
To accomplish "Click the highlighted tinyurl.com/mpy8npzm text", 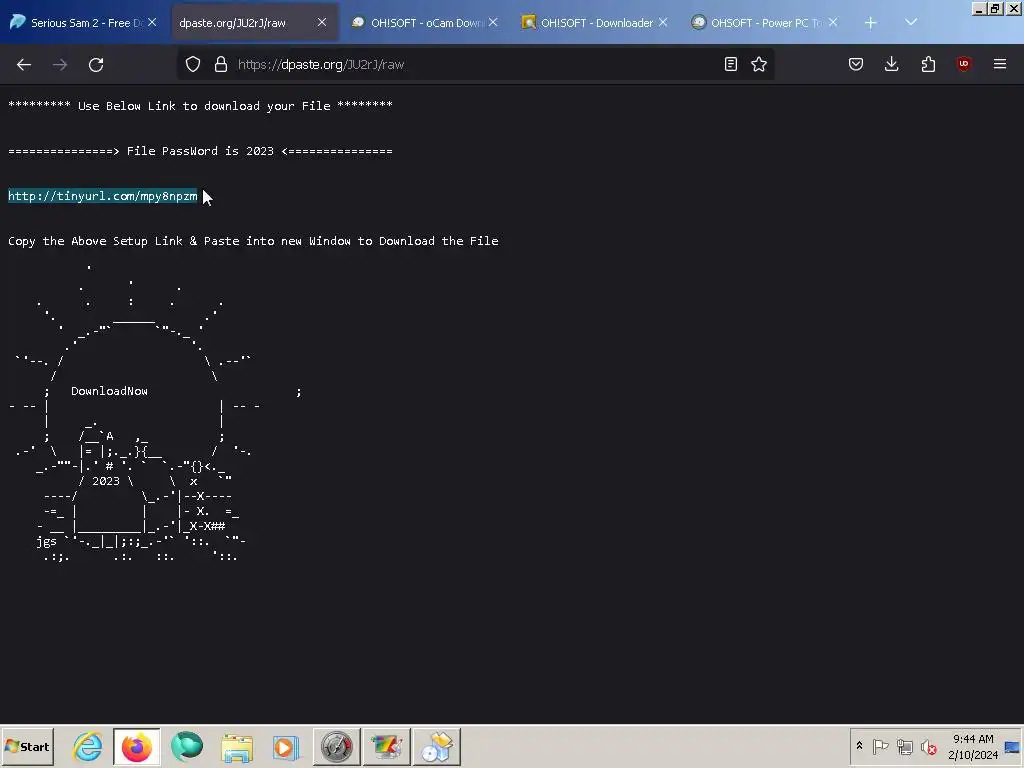I will pyautogui.click(x=103, y=196).
